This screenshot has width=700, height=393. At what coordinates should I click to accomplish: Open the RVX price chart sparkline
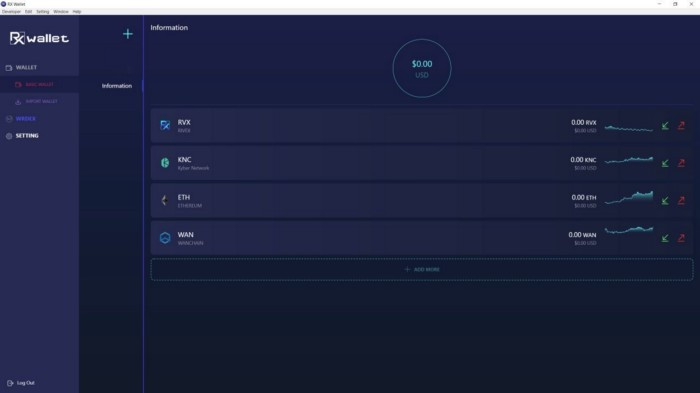pos(629,129)
